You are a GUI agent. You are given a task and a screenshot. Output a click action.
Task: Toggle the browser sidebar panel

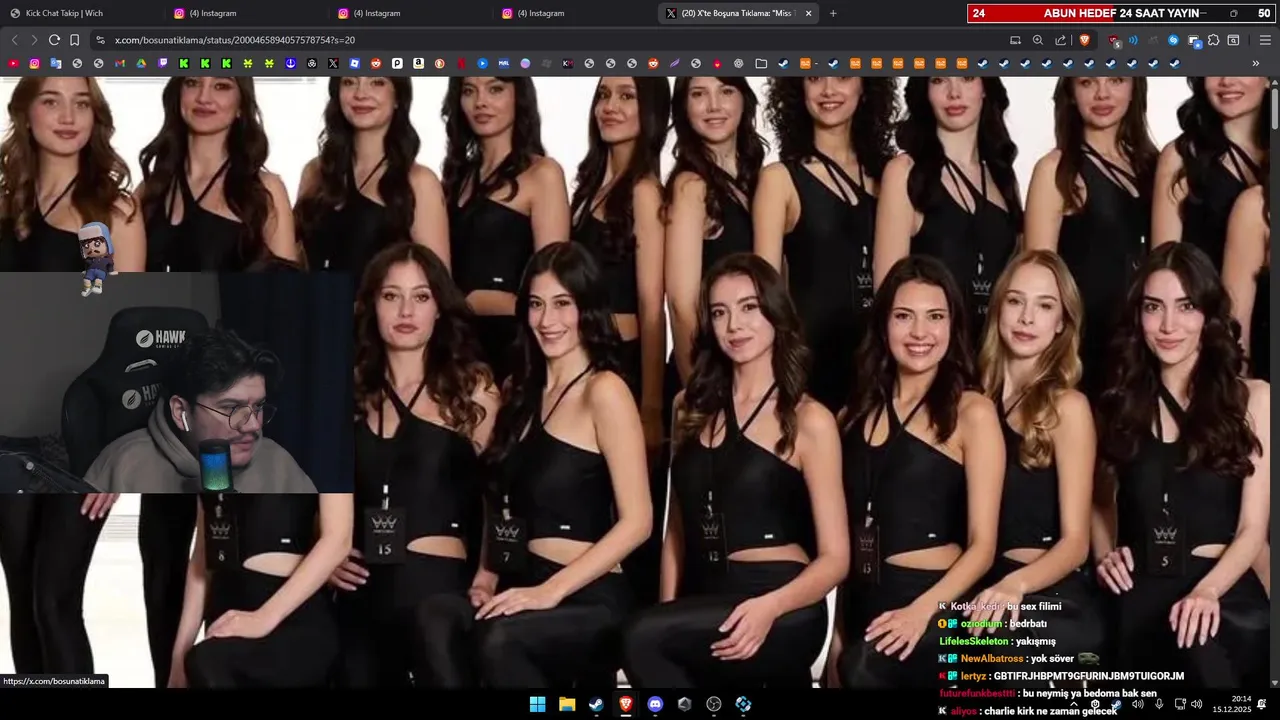point(1233,40)
